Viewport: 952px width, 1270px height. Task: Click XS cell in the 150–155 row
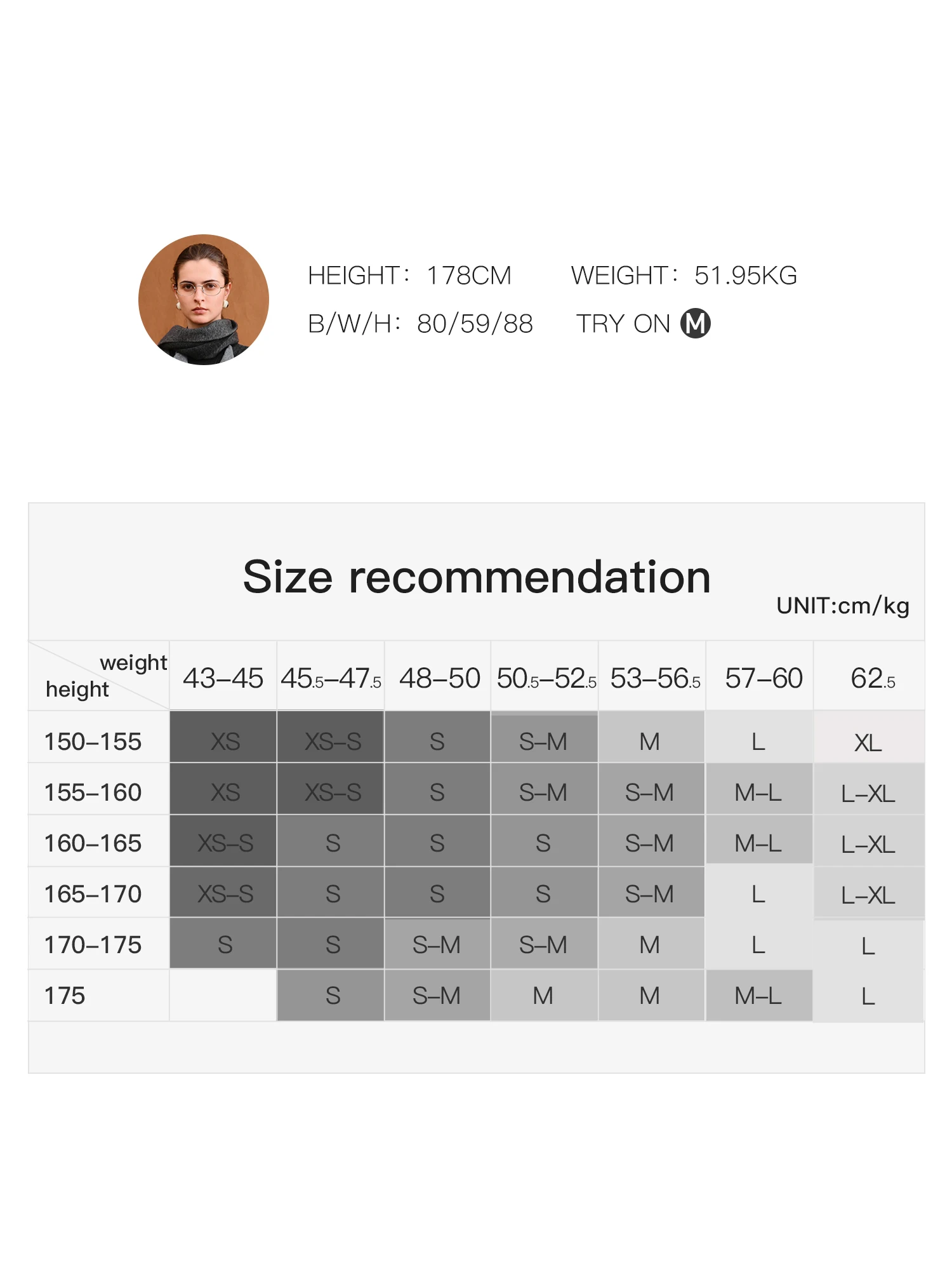225,742
